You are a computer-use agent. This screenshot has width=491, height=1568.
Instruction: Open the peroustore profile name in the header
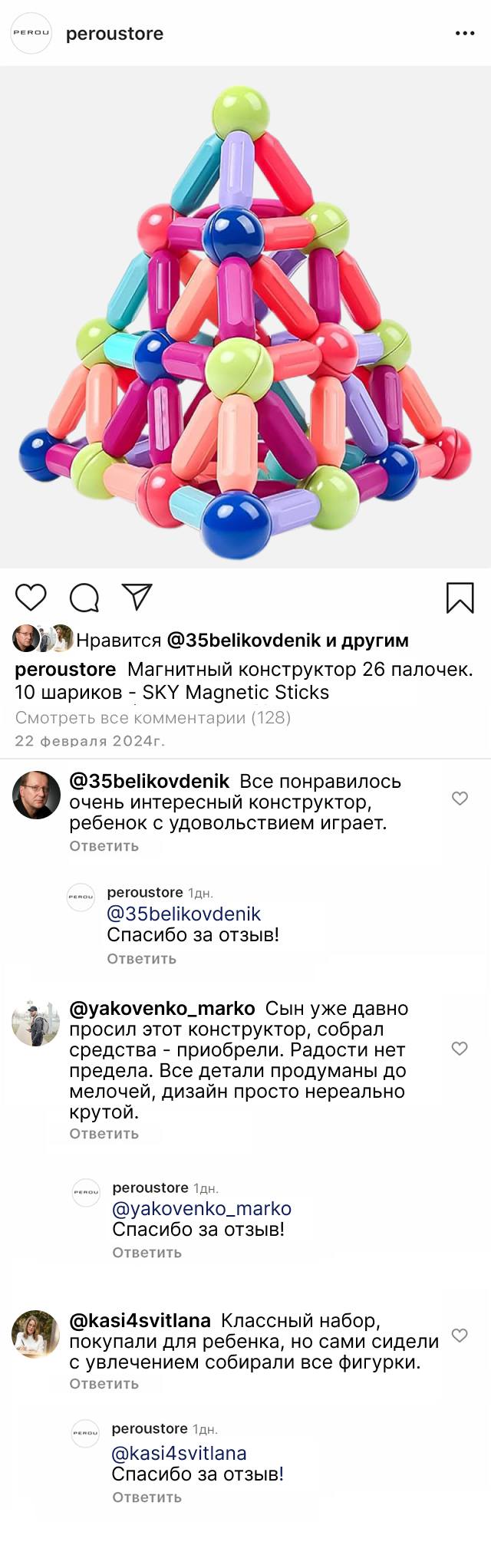point(114,34)
